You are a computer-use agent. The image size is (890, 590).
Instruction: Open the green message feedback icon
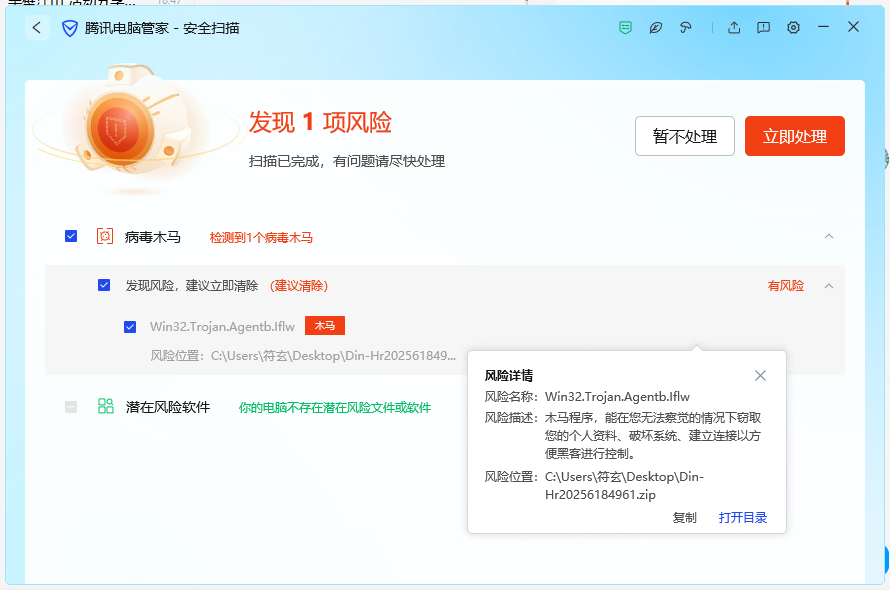[x=625, y=27]
